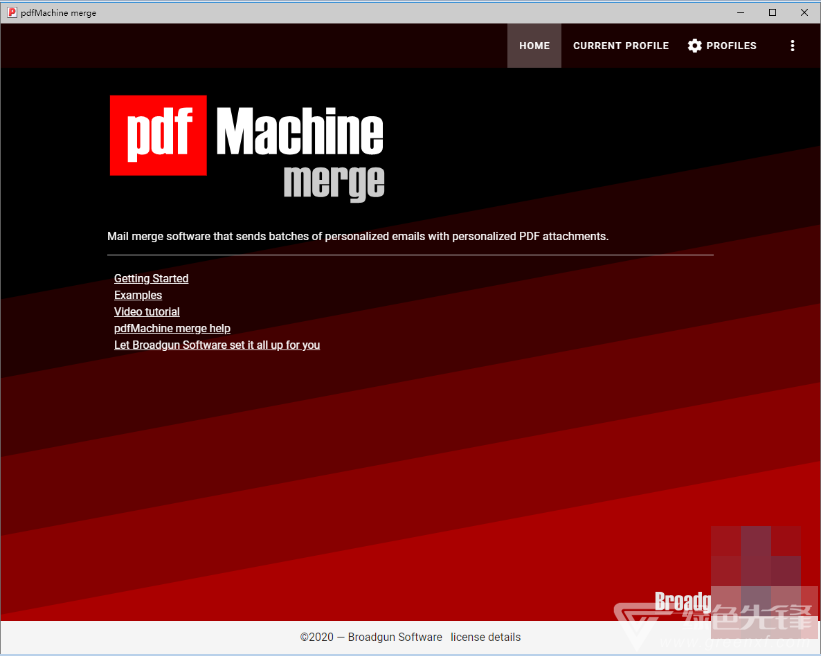Viewport: 821px width, 656px height.
Task: View the license details in footer
Action: (485, 637)
